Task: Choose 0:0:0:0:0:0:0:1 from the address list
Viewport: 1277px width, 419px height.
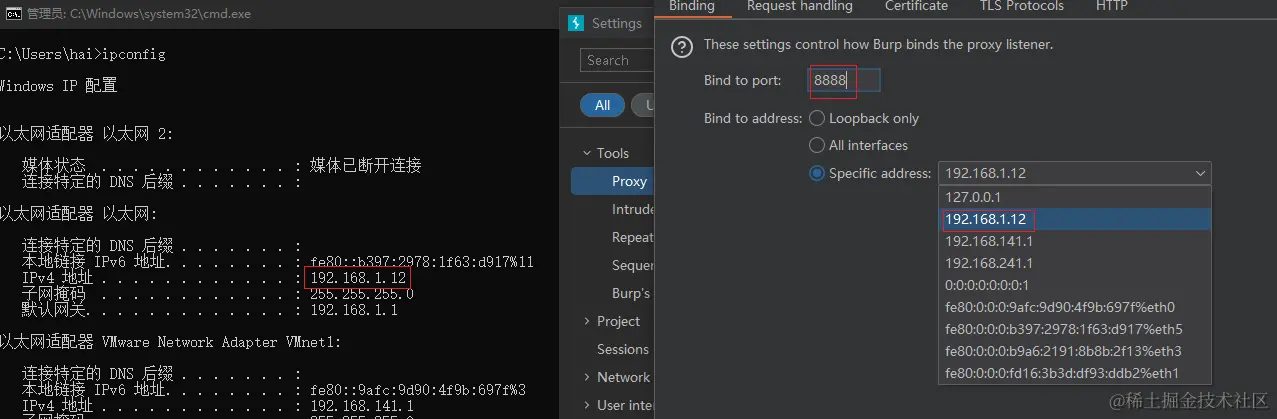Action: click(1075, 285)
